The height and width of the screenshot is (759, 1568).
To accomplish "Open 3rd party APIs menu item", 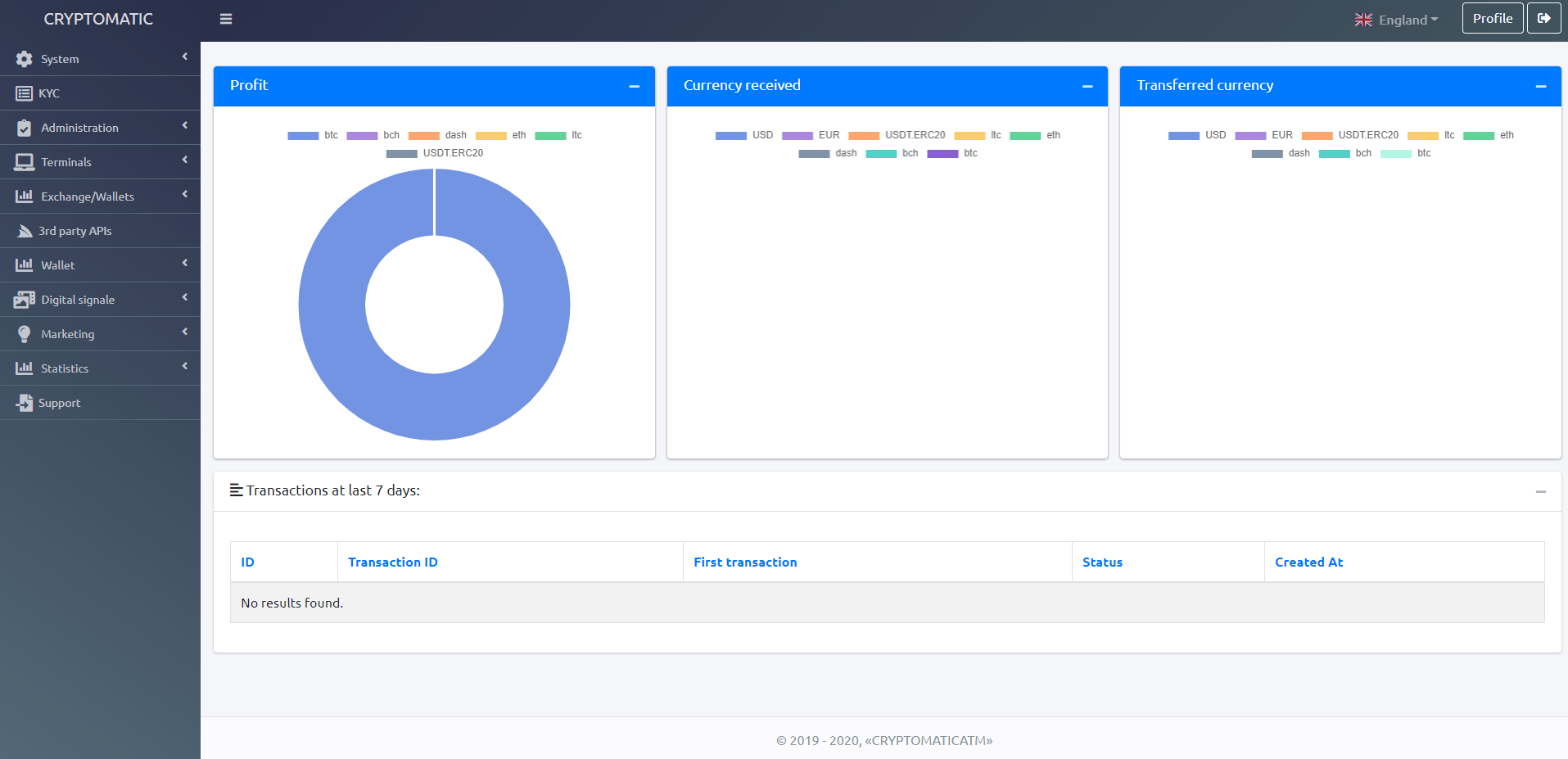I will (x=75, y=231).
